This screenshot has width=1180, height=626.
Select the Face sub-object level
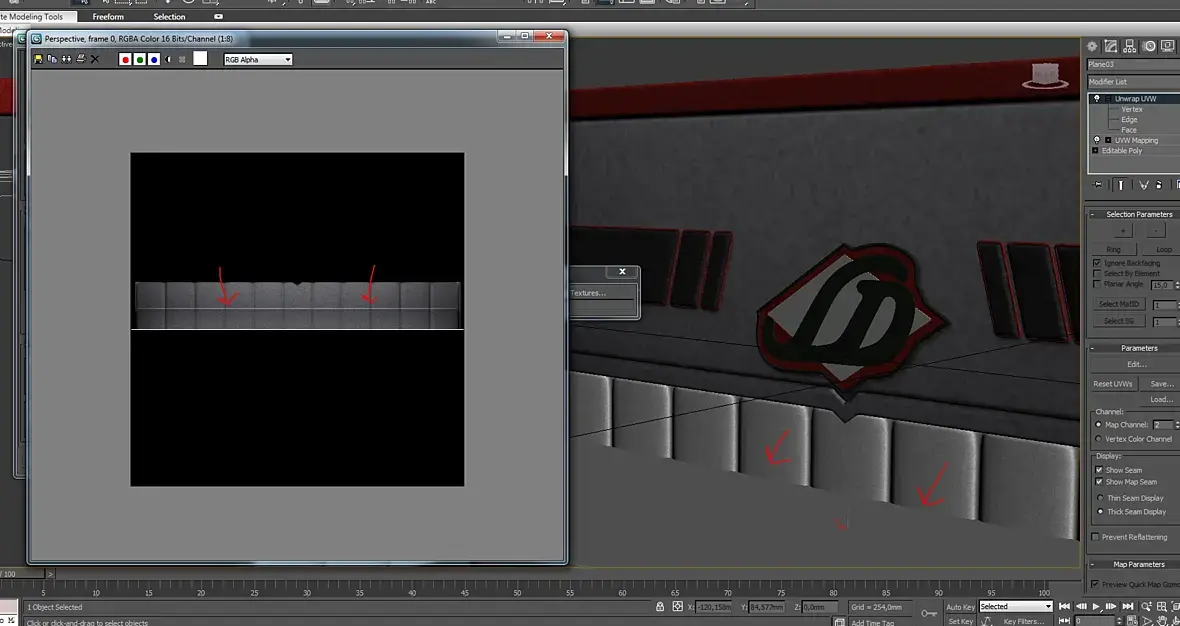1129,130
